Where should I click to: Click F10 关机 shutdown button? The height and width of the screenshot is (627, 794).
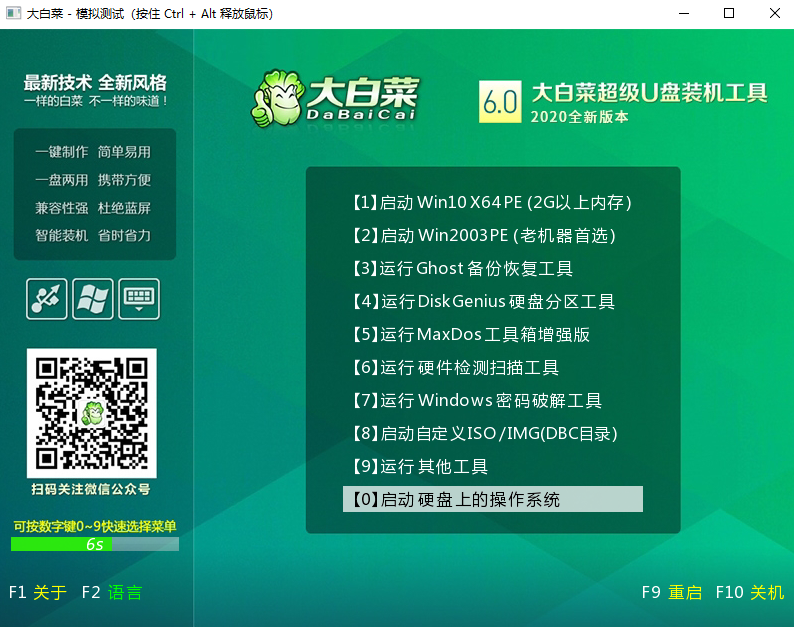click(750, 592)
